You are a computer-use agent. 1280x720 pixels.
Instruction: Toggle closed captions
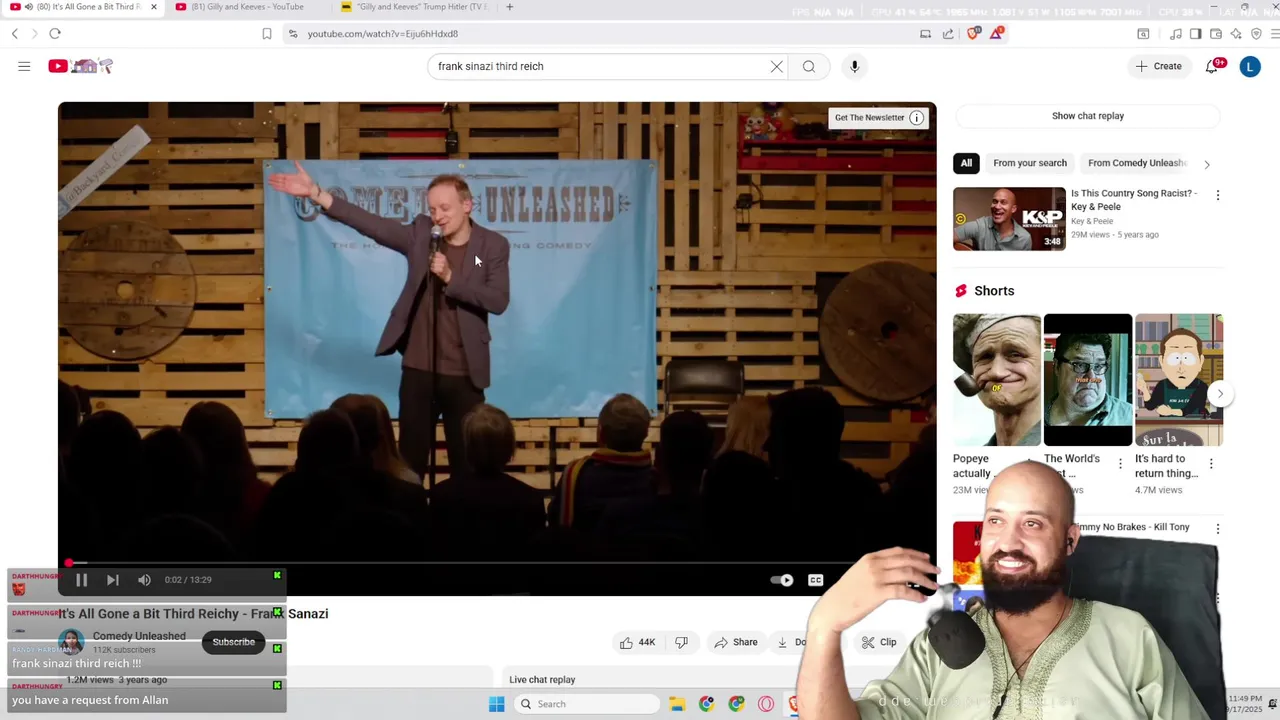[816, 580]
